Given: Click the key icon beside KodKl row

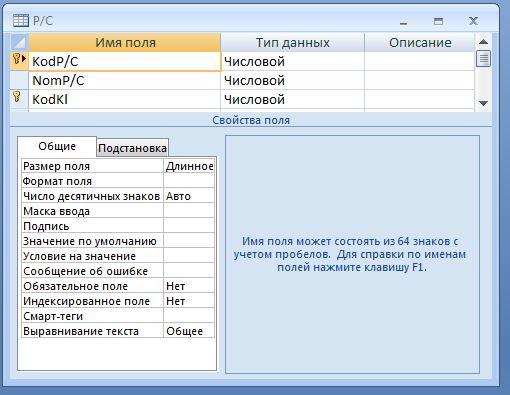Looking at the screenshot, I should click(x=17, y=97).
